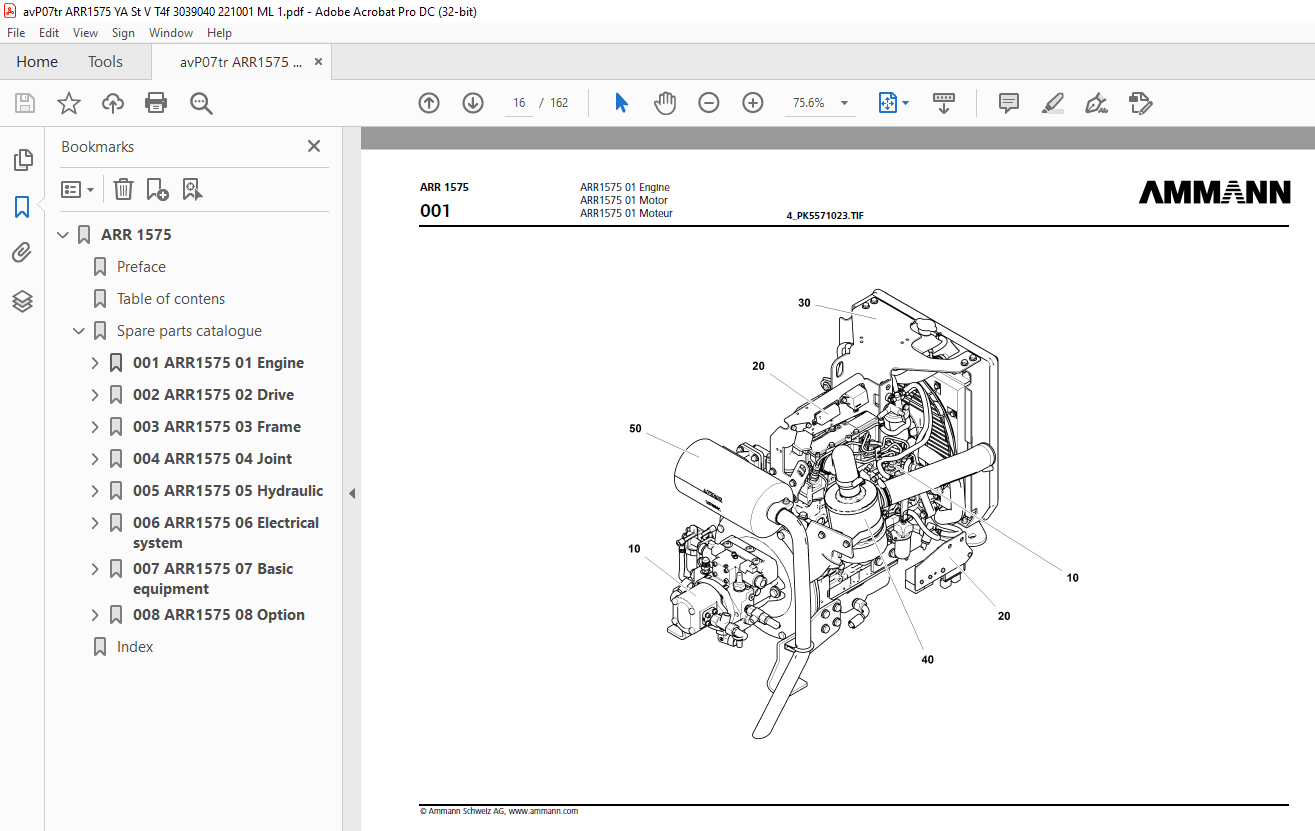Open the Edit menu
1315x831 pixels.
tap(49, 33)
